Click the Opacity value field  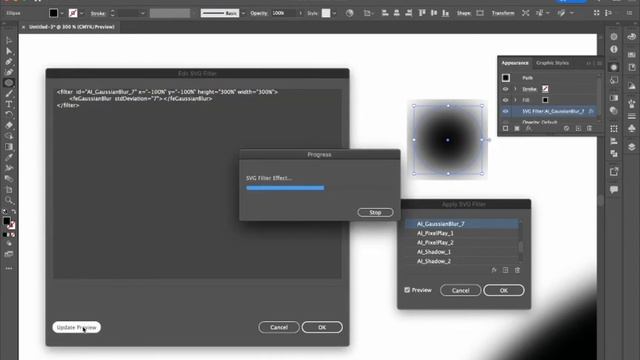point(284,13)
